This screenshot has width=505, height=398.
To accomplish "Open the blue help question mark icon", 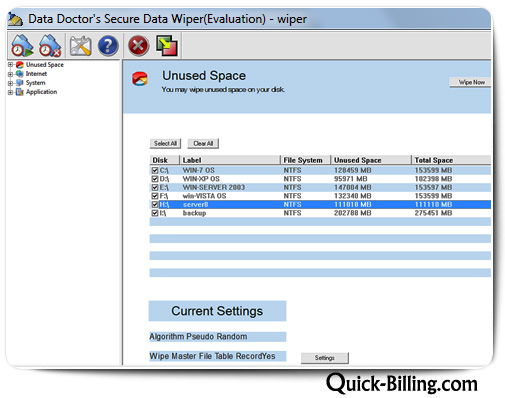I will pyautogui.click(x=108, y=46).
